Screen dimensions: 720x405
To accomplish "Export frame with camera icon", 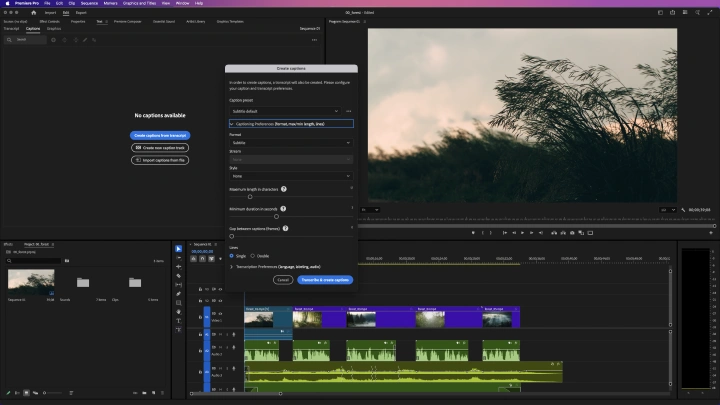I will pos(572,233).
